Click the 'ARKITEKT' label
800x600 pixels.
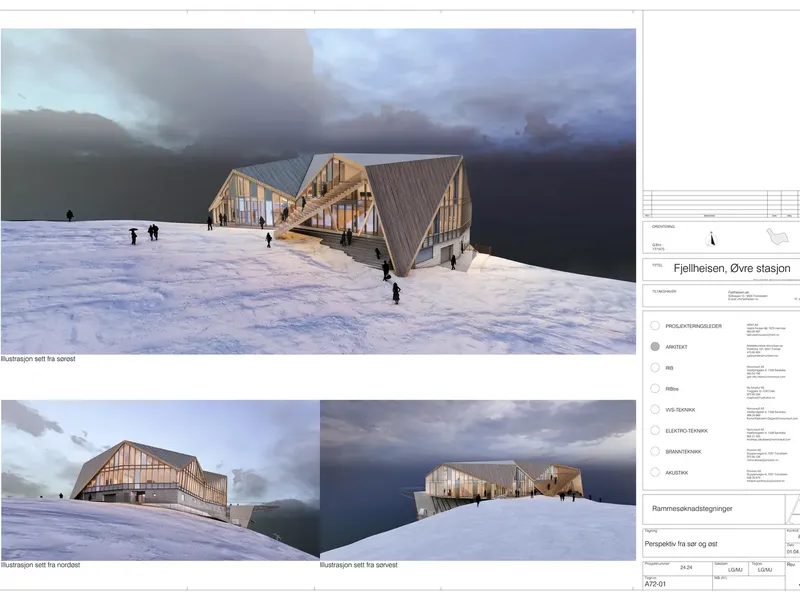(677, 347)
